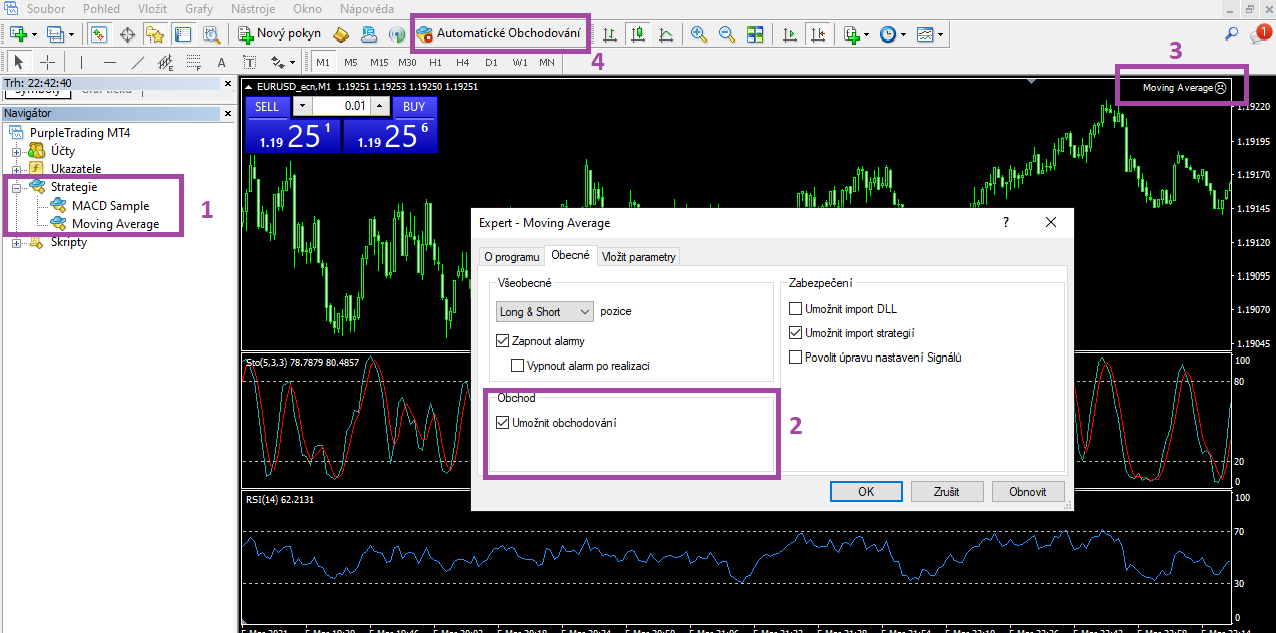Switch to the Vložit parametry tab
This screenshot has width=1276, height=633.
tap(639, 257)
